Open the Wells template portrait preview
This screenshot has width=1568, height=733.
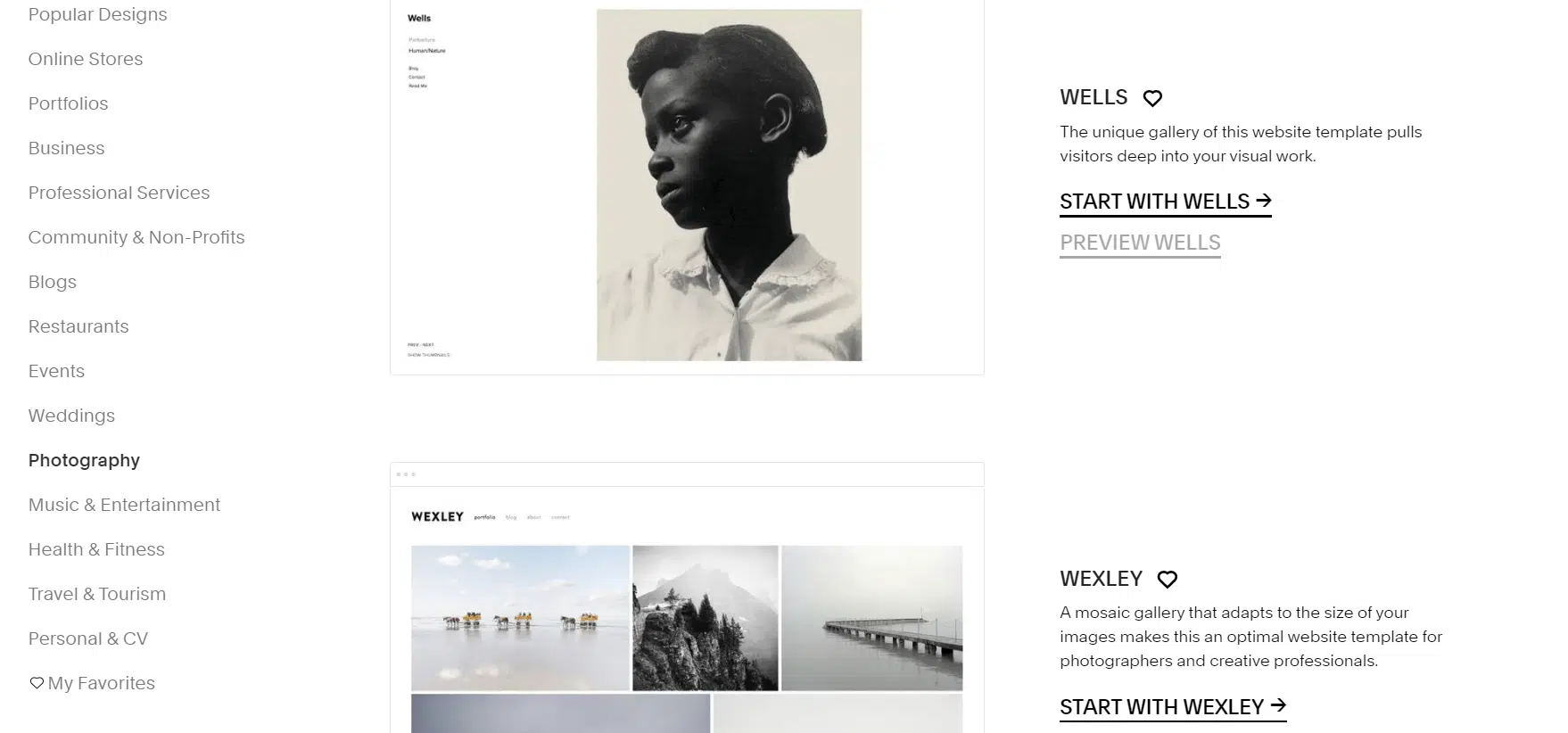687,185
